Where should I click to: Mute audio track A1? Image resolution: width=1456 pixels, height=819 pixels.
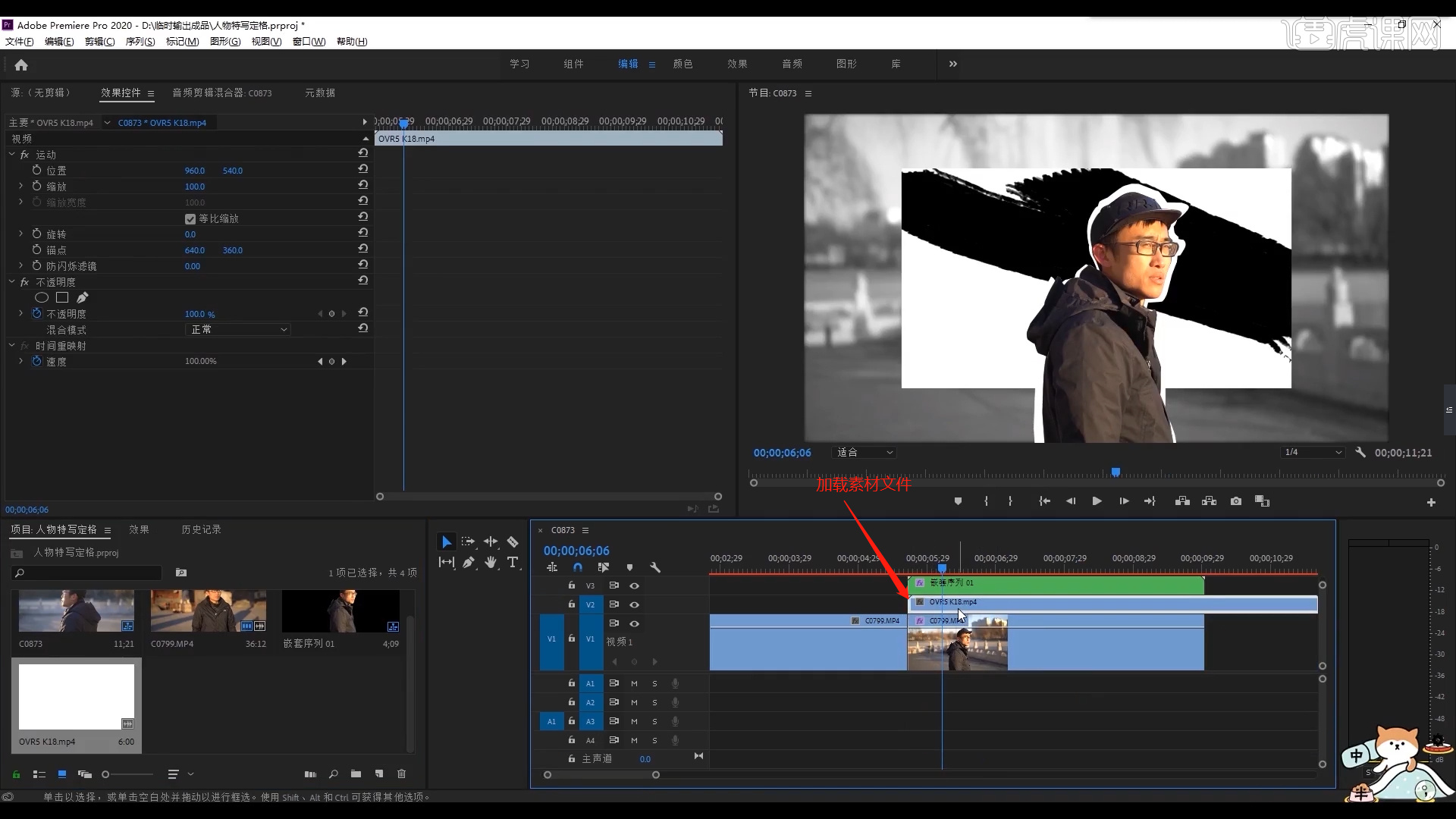click(x=634, y=683)
